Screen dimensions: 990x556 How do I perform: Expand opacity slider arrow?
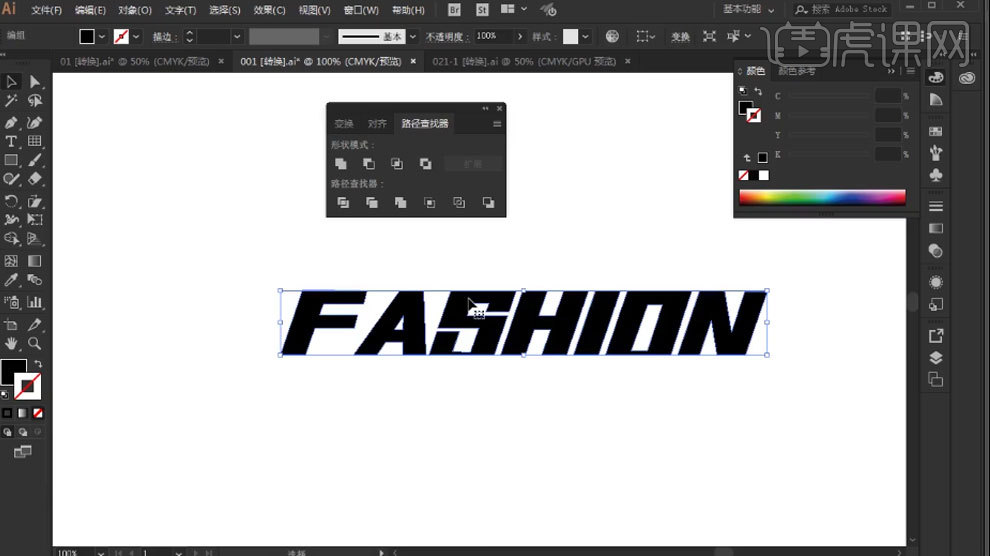coord(520,37)
